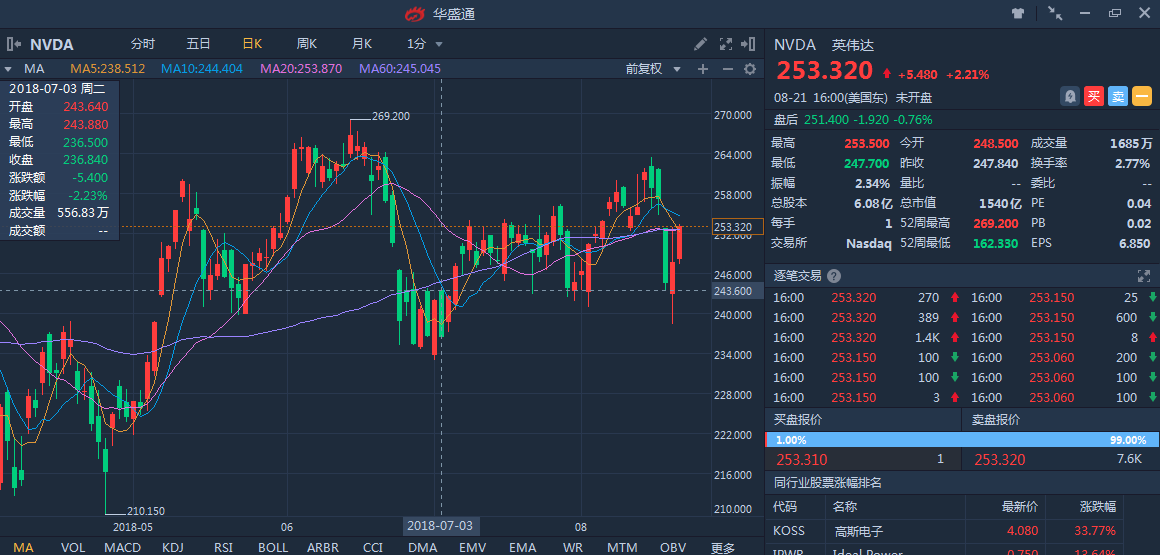
Task: Open the skin theme shirt icon
Action: click(x=1018, y=13)
